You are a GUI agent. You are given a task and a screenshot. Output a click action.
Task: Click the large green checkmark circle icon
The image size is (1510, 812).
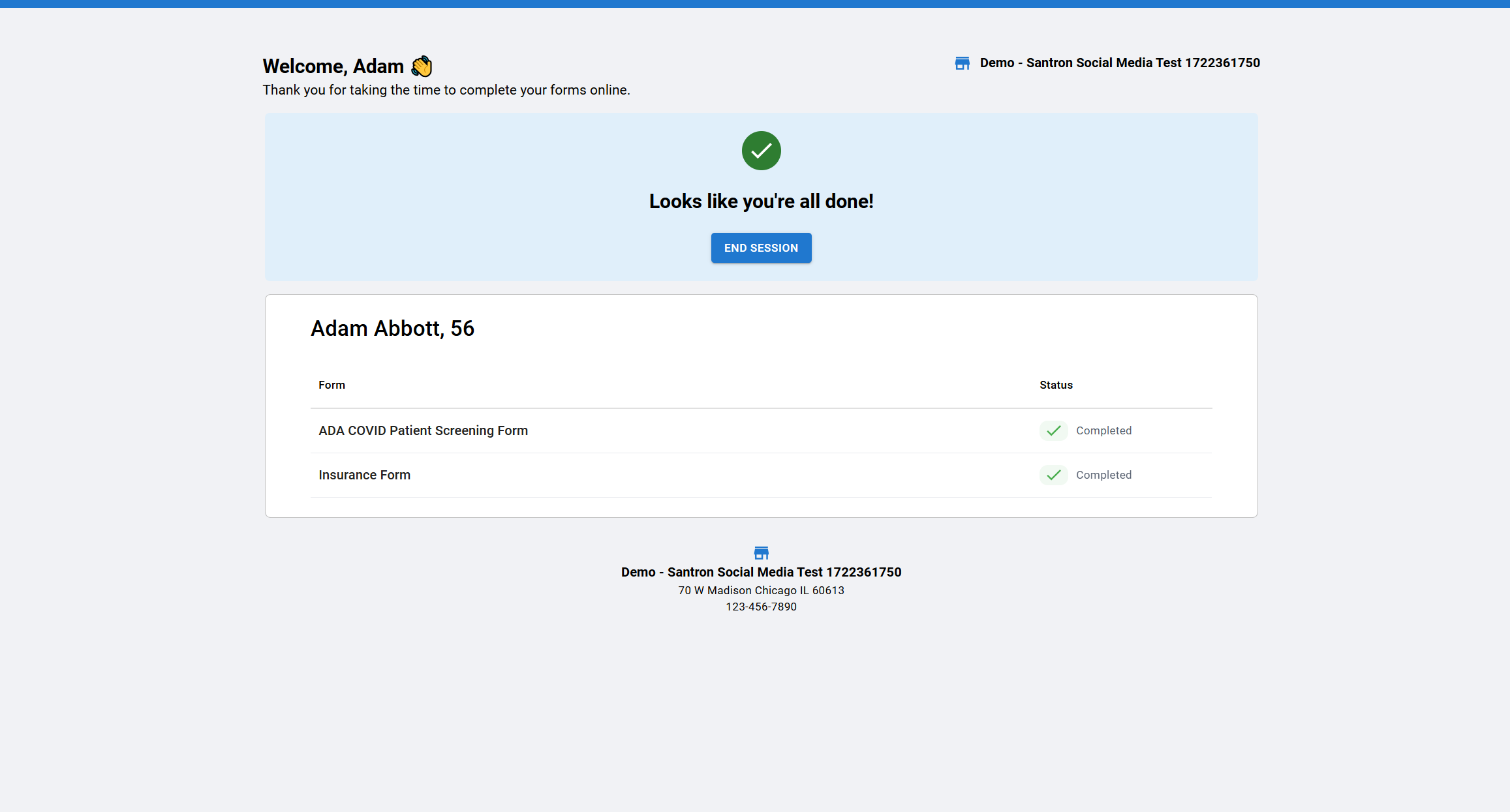[761, 151]
